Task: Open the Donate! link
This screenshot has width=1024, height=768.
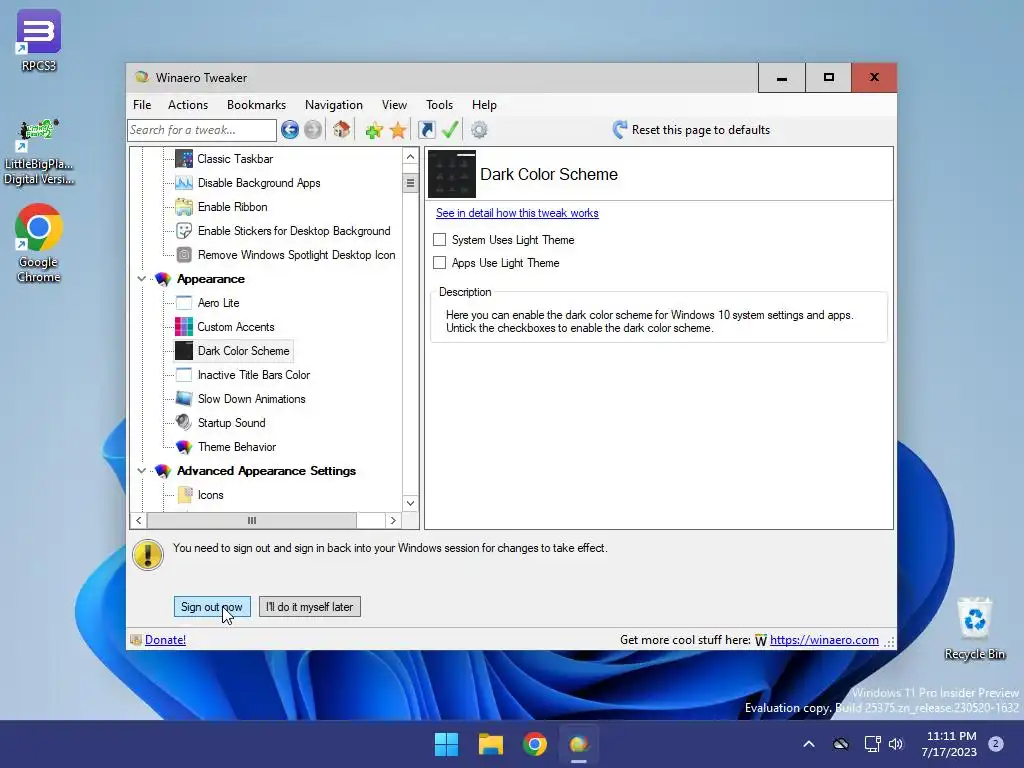Action: click(x=165, y=640)
